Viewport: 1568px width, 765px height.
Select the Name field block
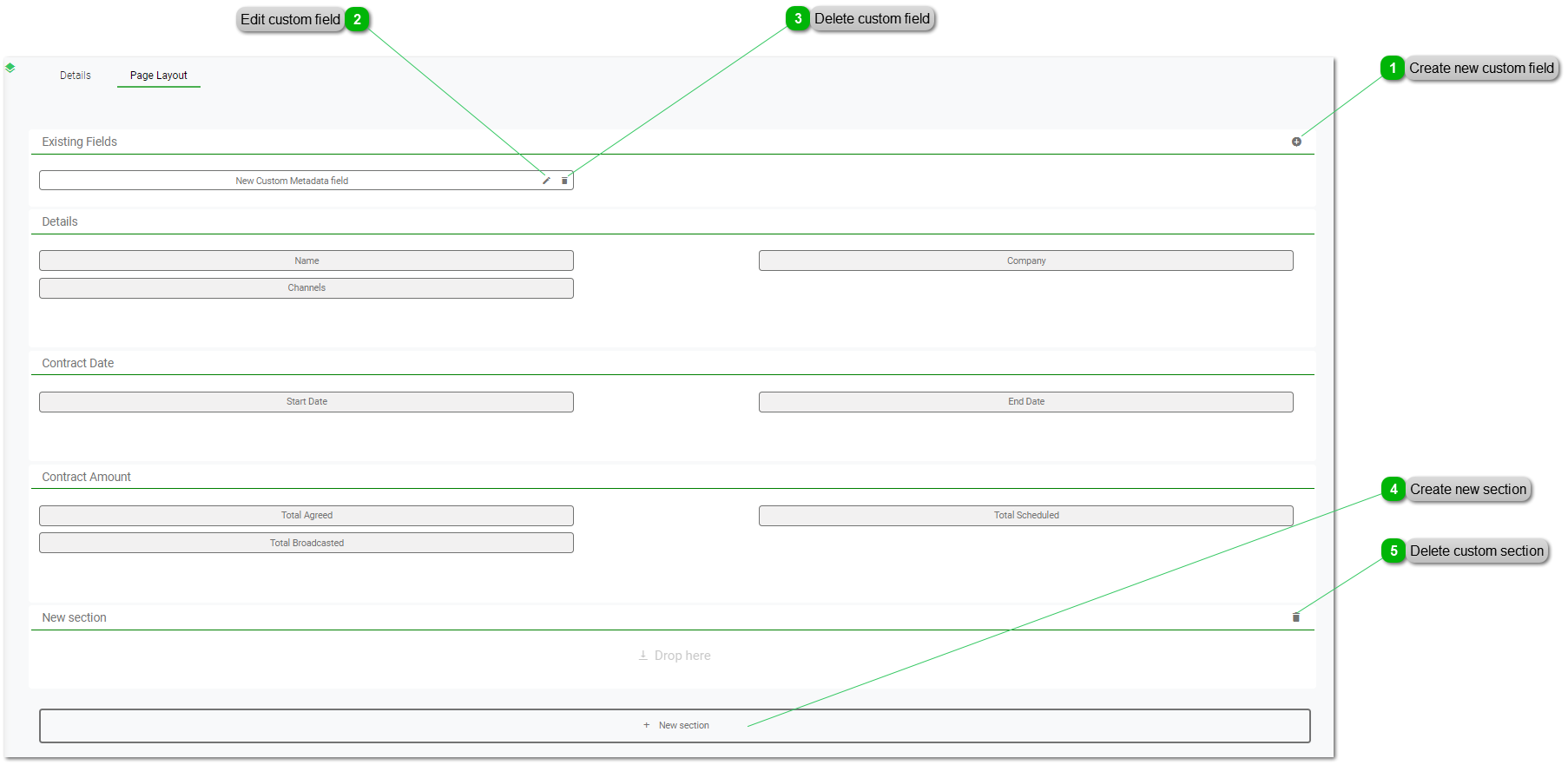coord(306,260)
